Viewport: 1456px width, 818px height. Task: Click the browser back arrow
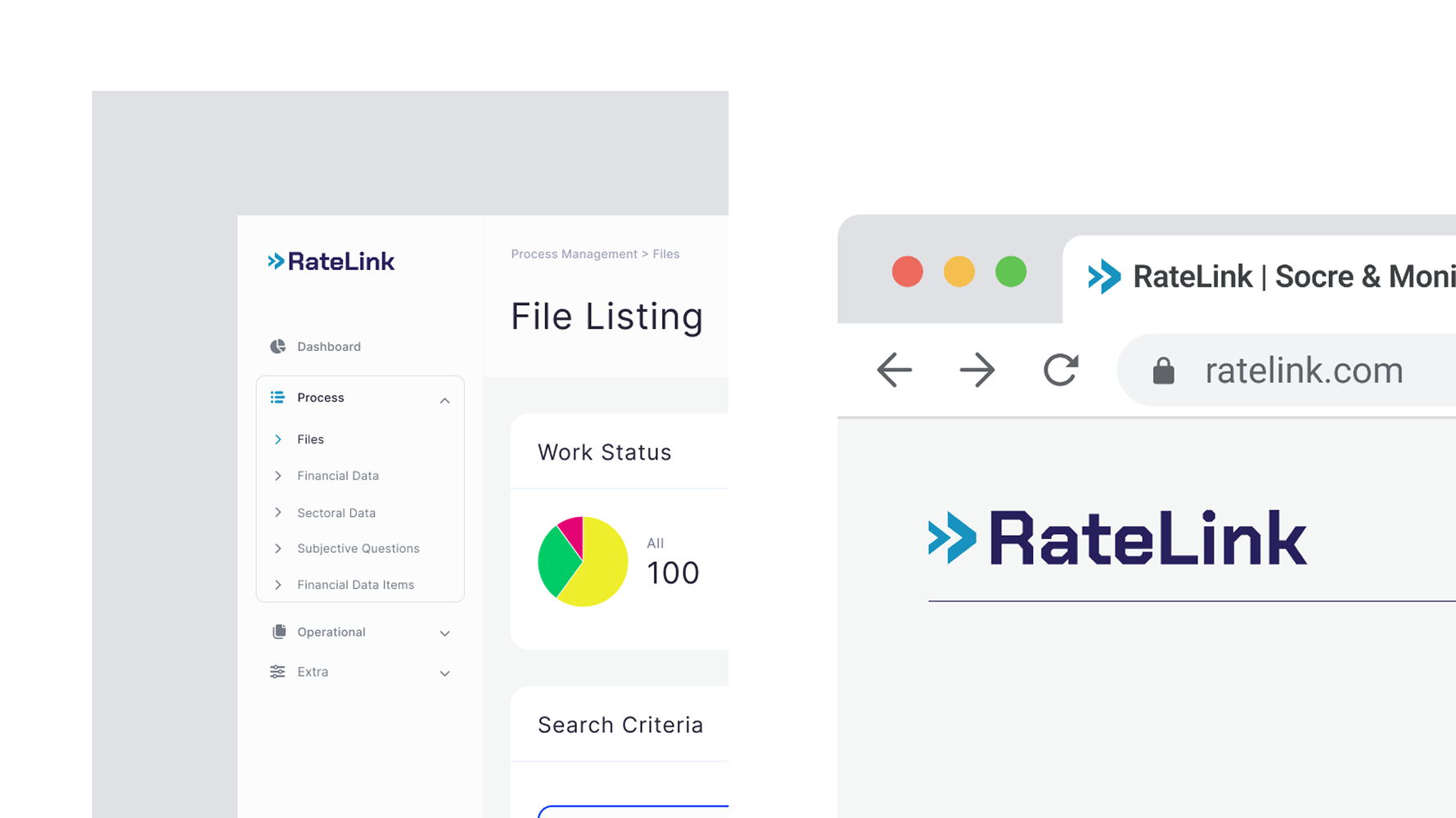(894, 370)
